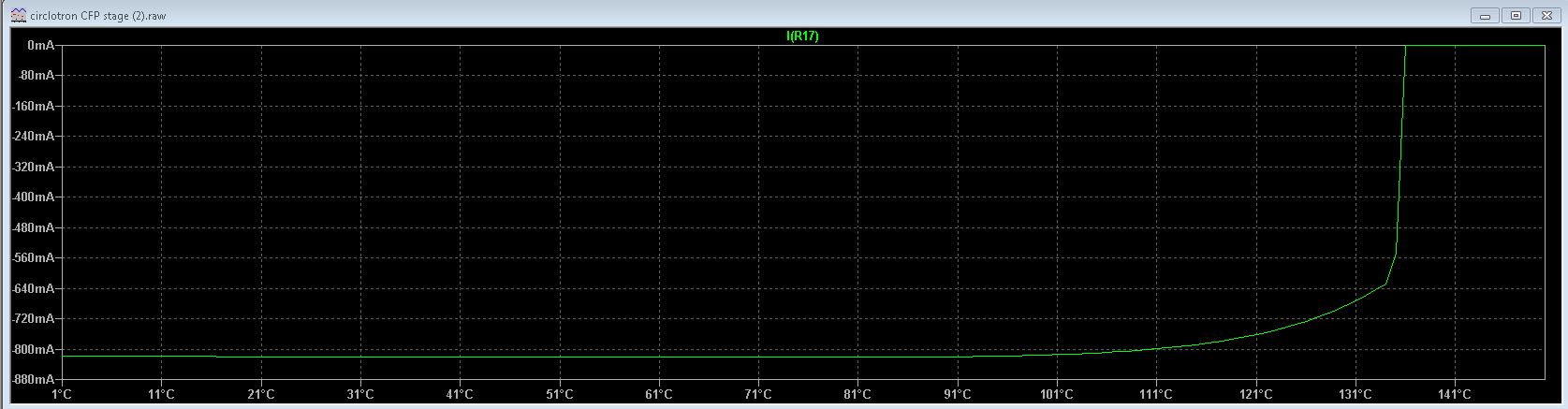
Task: Click the -320mA vertical axis label
Action: (34, 167)
